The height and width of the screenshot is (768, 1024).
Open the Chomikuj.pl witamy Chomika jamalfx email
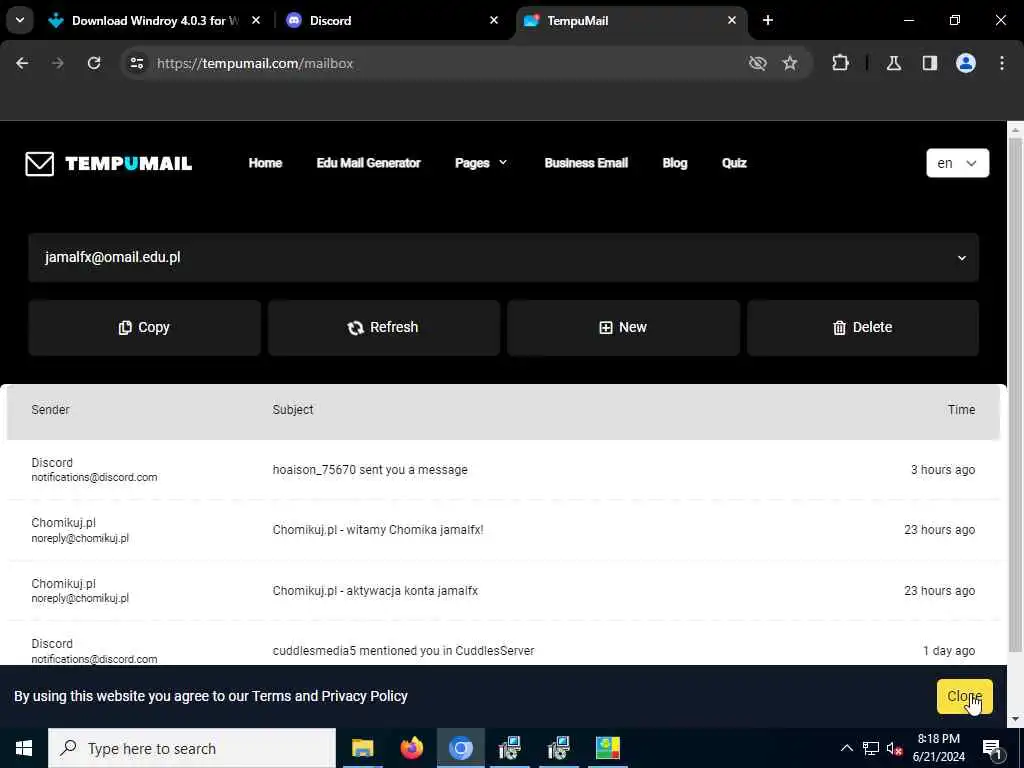(503, 530)
